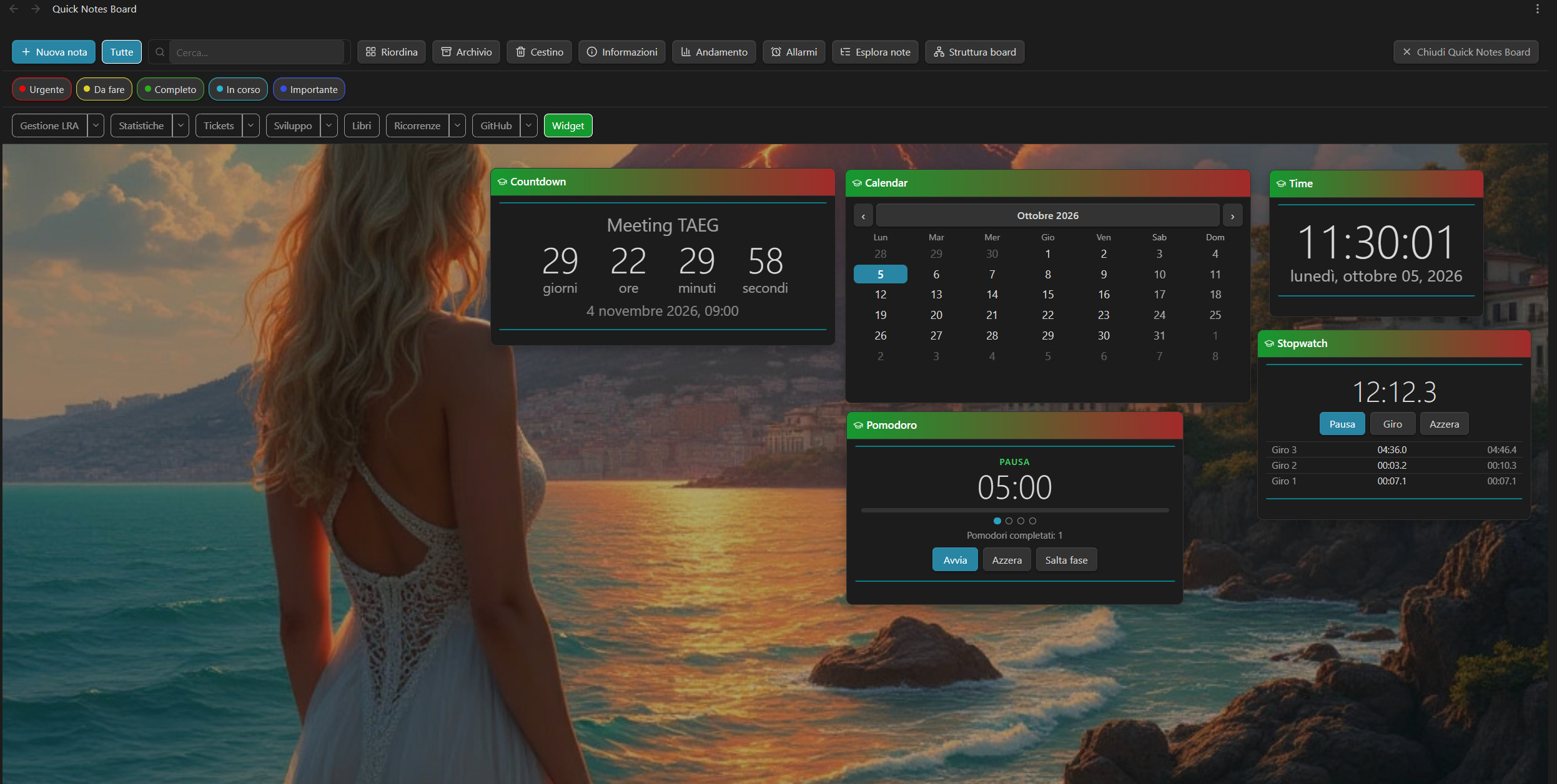Image resolution: width=1557 pixels, height=784 pixels.
Task: Toggle the Completo tag filter
Action: [171, 89]
